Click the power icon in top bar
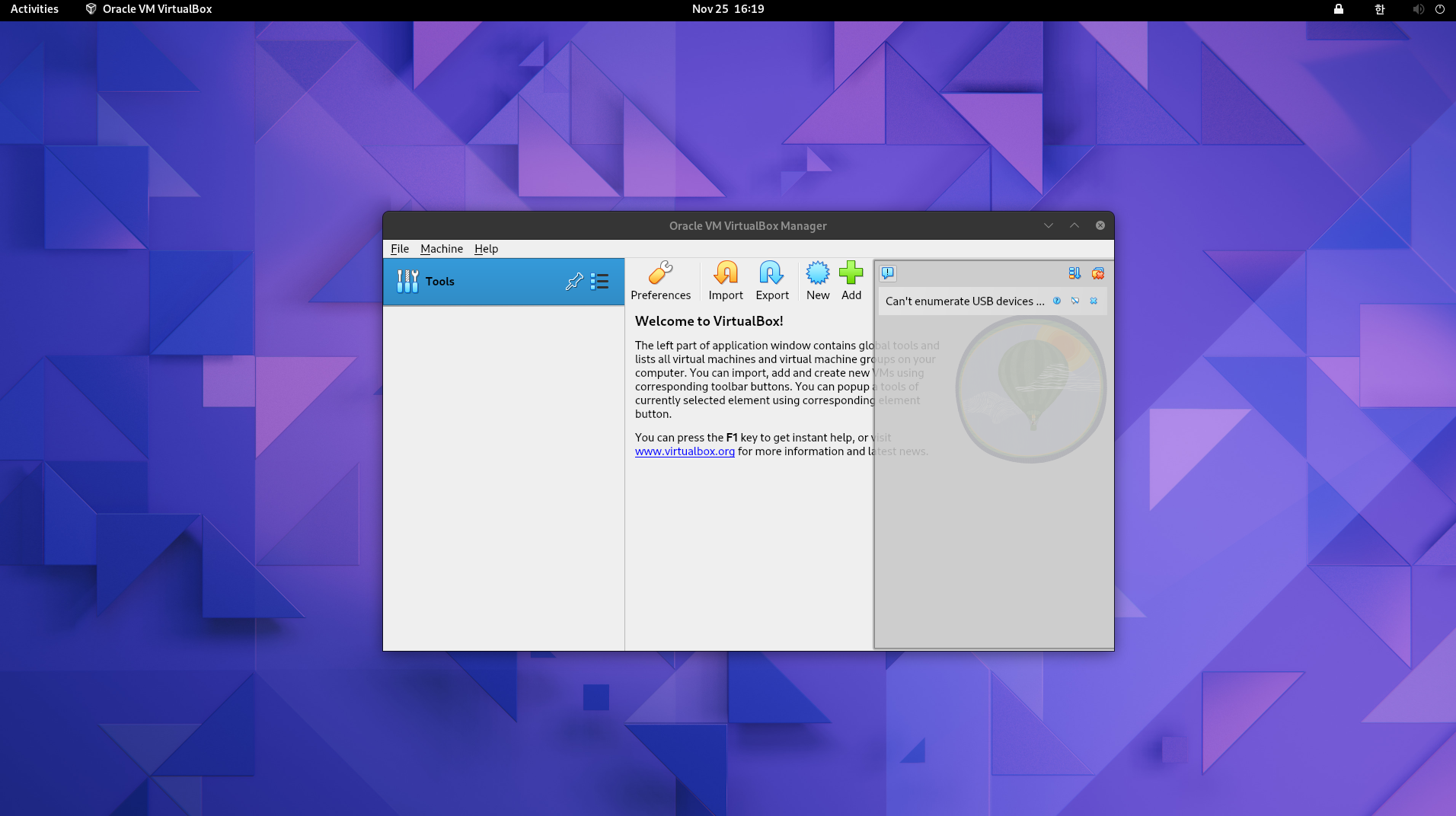 [x=1440, y=9]
